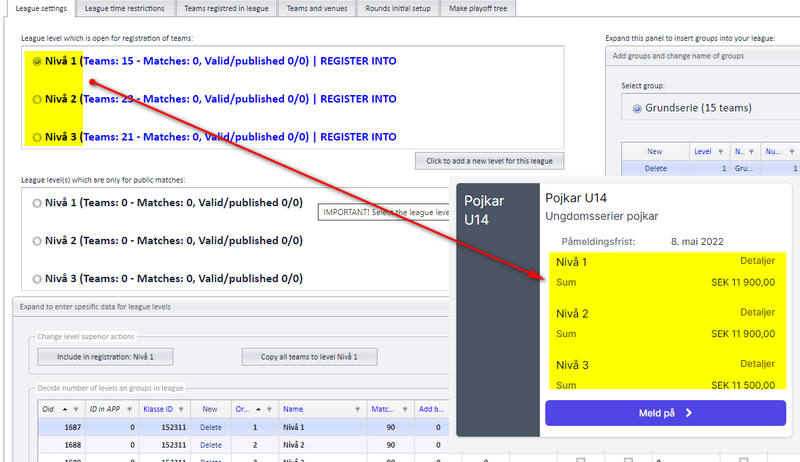Click the Meld på button
This screenshot has height=462, width=800.
[665, 413]
